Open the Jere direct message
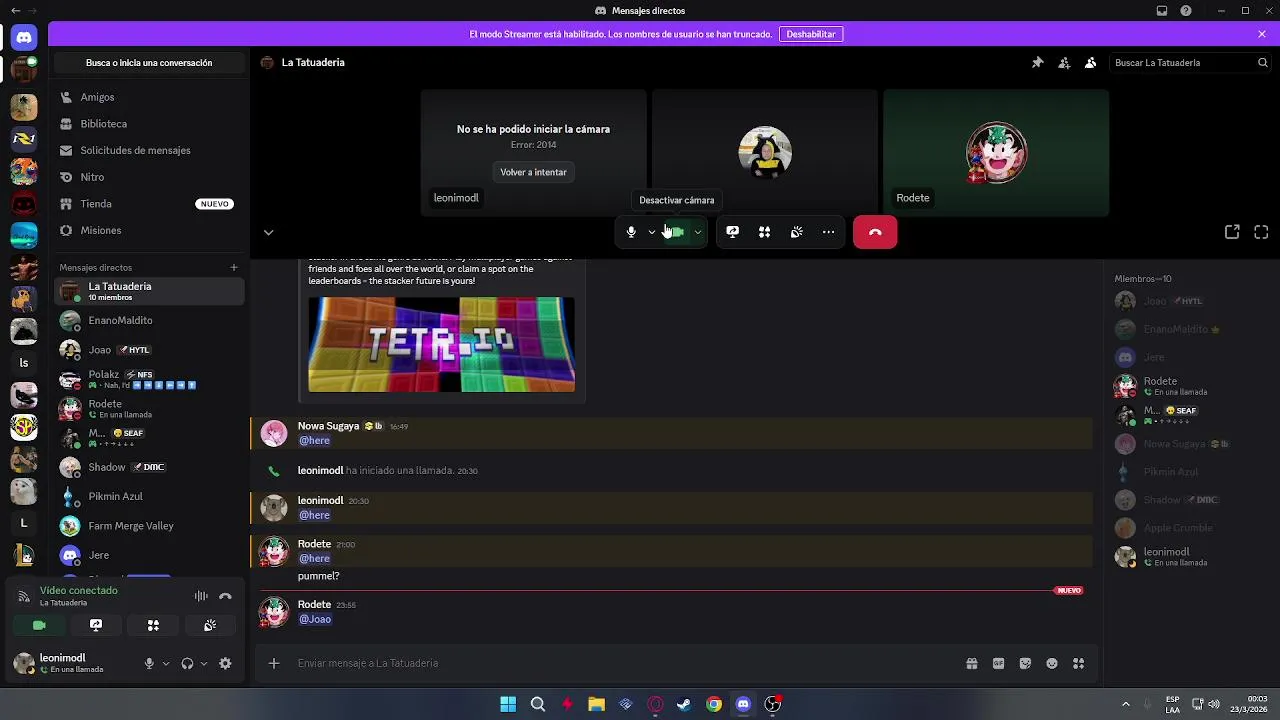The image size is (1280, 720). pyautogui.click(x=149, y=555)
